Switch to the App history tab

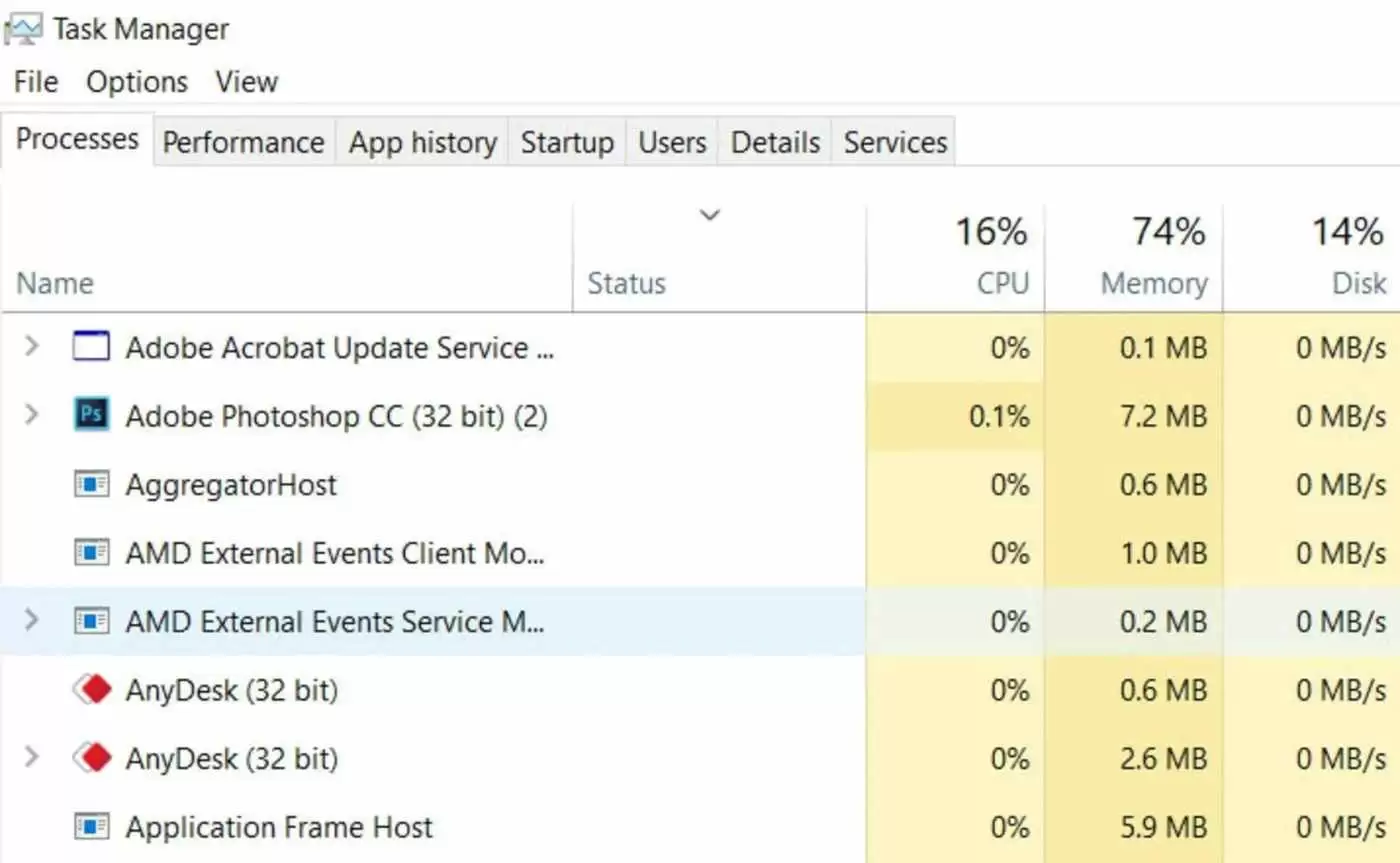(422, 142)
